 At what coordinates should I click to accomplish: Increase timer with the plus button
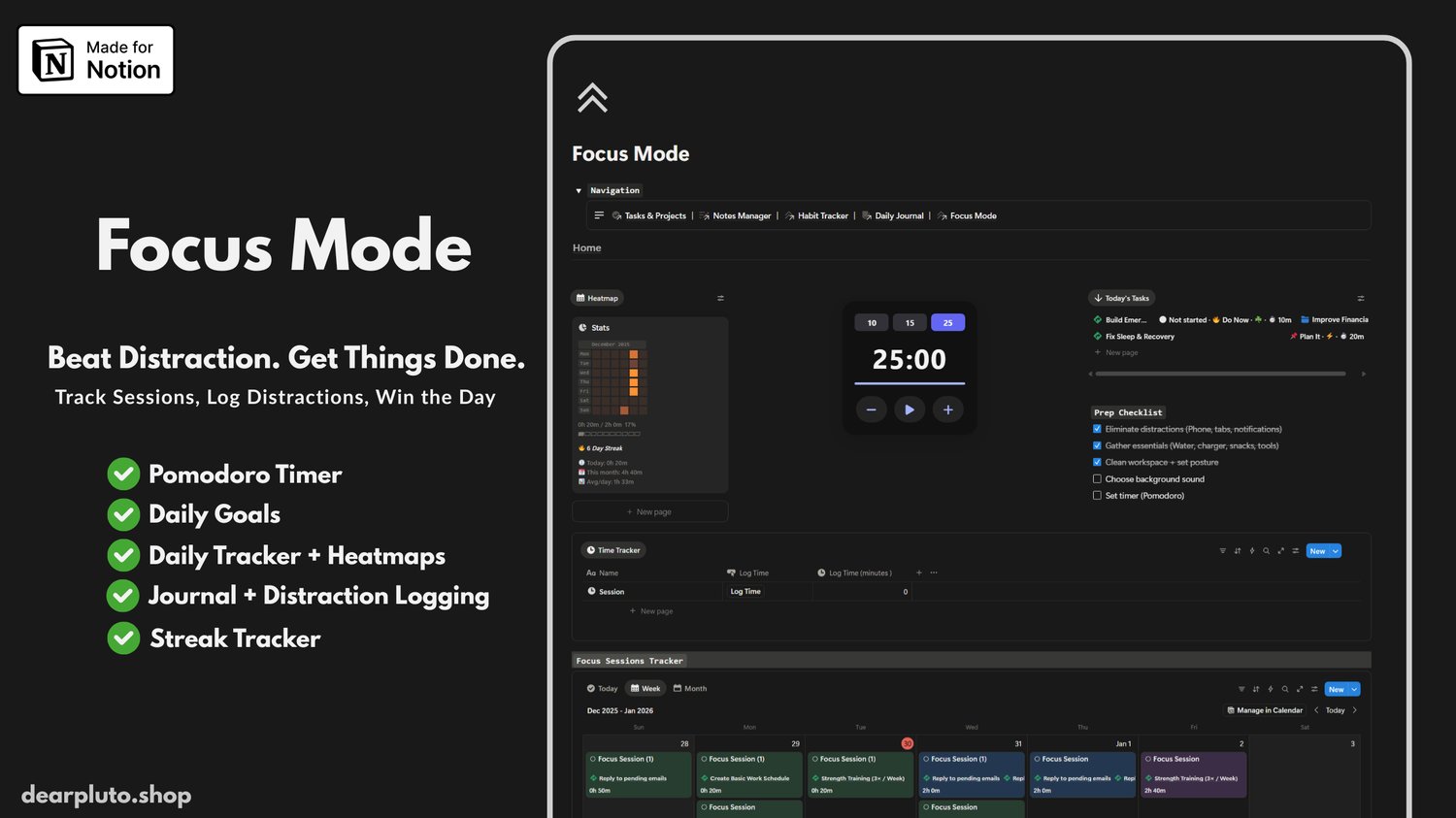pyautogui.click(x=948, y=409)
